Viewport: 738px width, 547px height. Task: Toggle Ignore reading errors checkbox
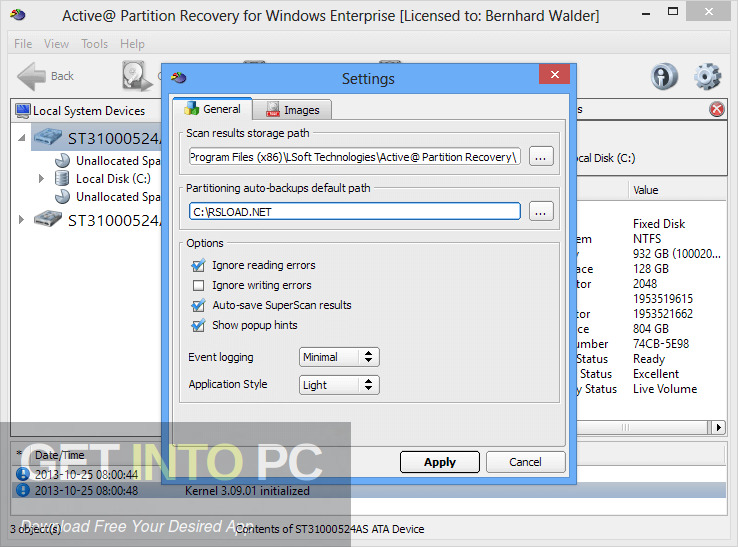[x=199, y=265]
